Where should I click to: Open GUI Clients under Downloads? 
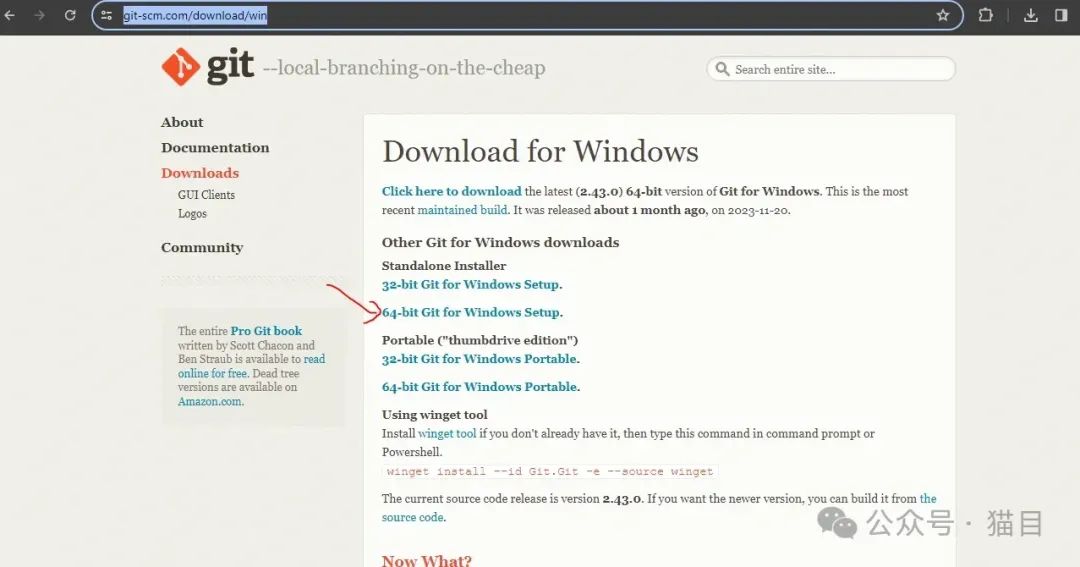(x=206, y=195)
